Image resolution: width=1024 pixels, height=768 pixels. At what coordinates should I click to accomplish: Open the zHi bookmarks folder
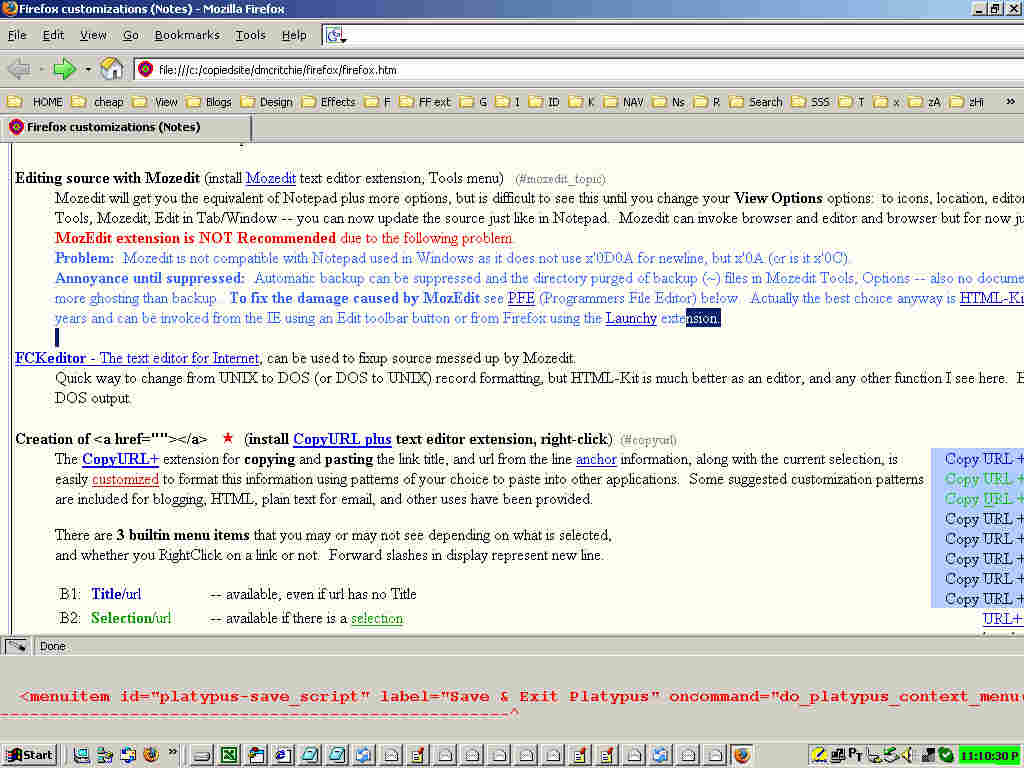click(967, 102)
